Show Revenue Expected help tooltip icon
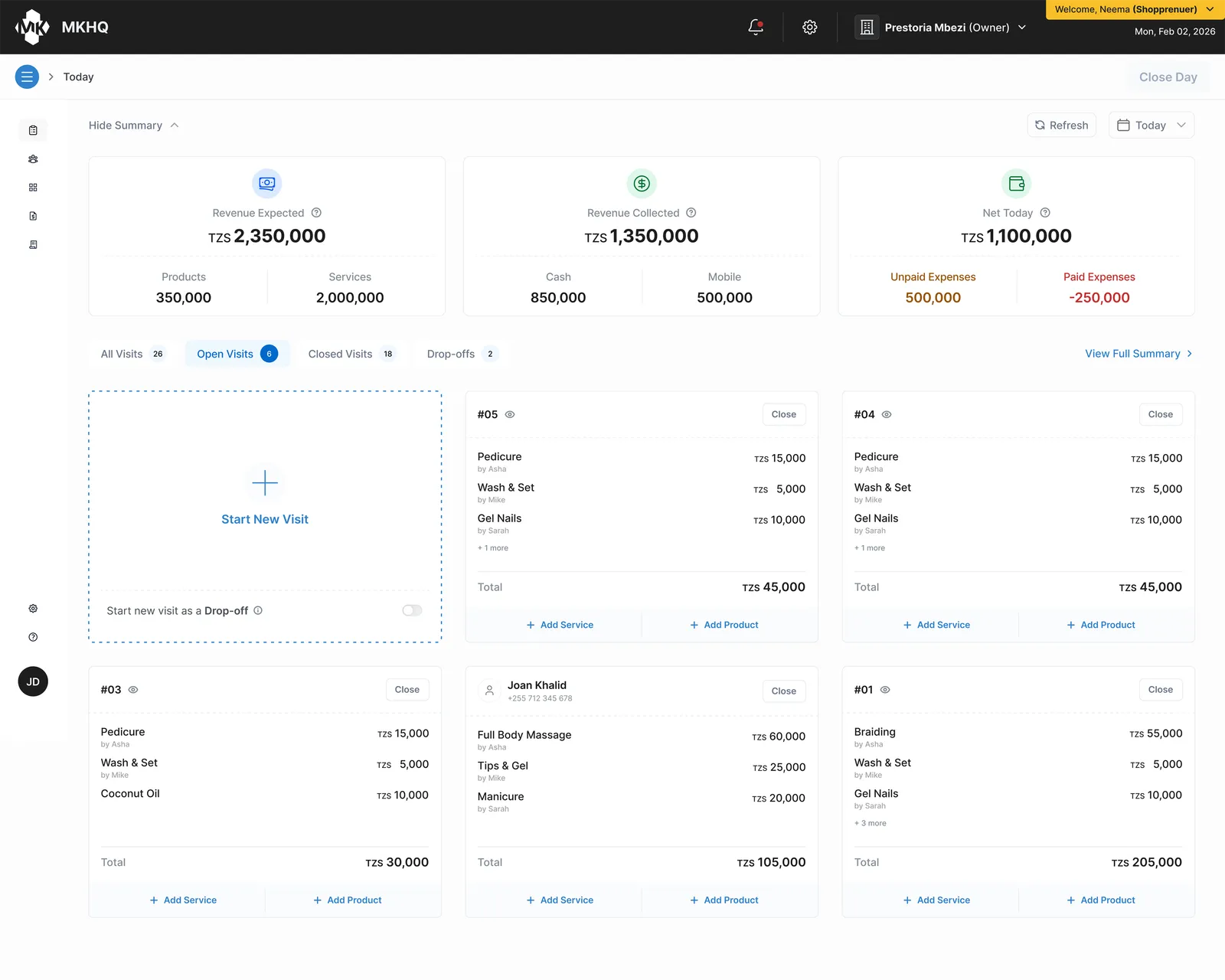 tap(316, 213)
